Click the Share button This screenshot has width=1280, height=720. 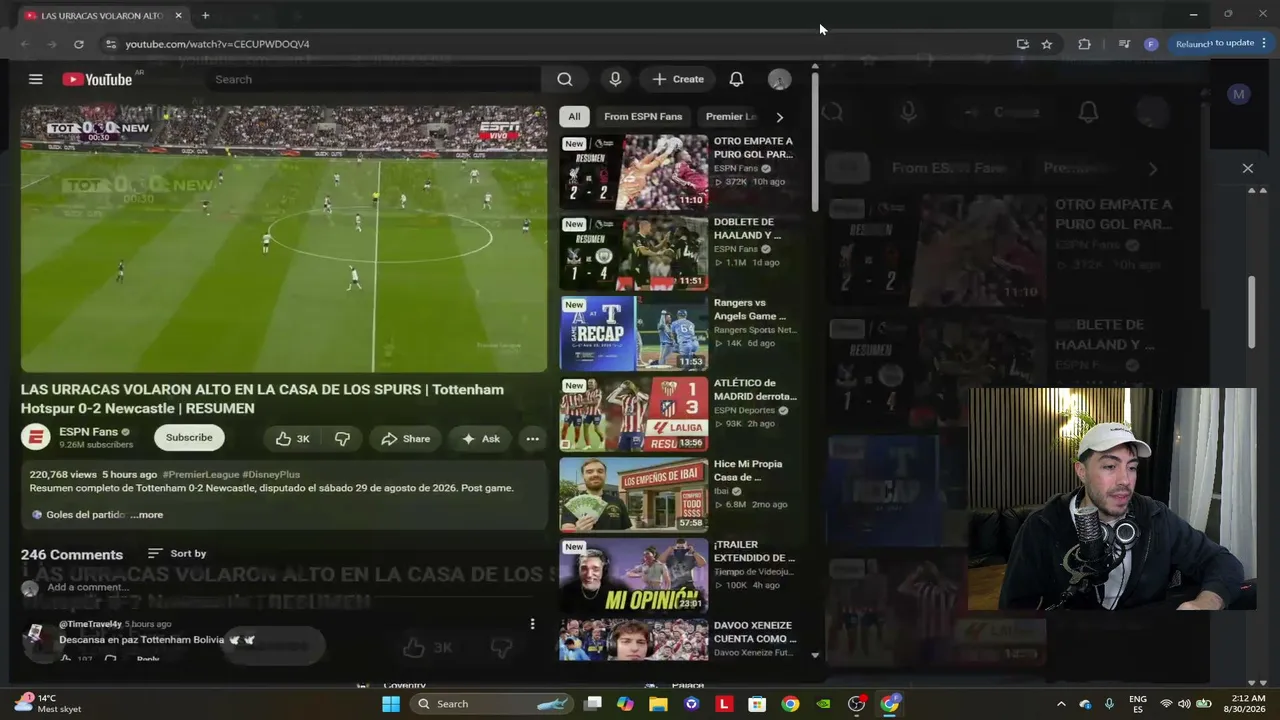405,438
